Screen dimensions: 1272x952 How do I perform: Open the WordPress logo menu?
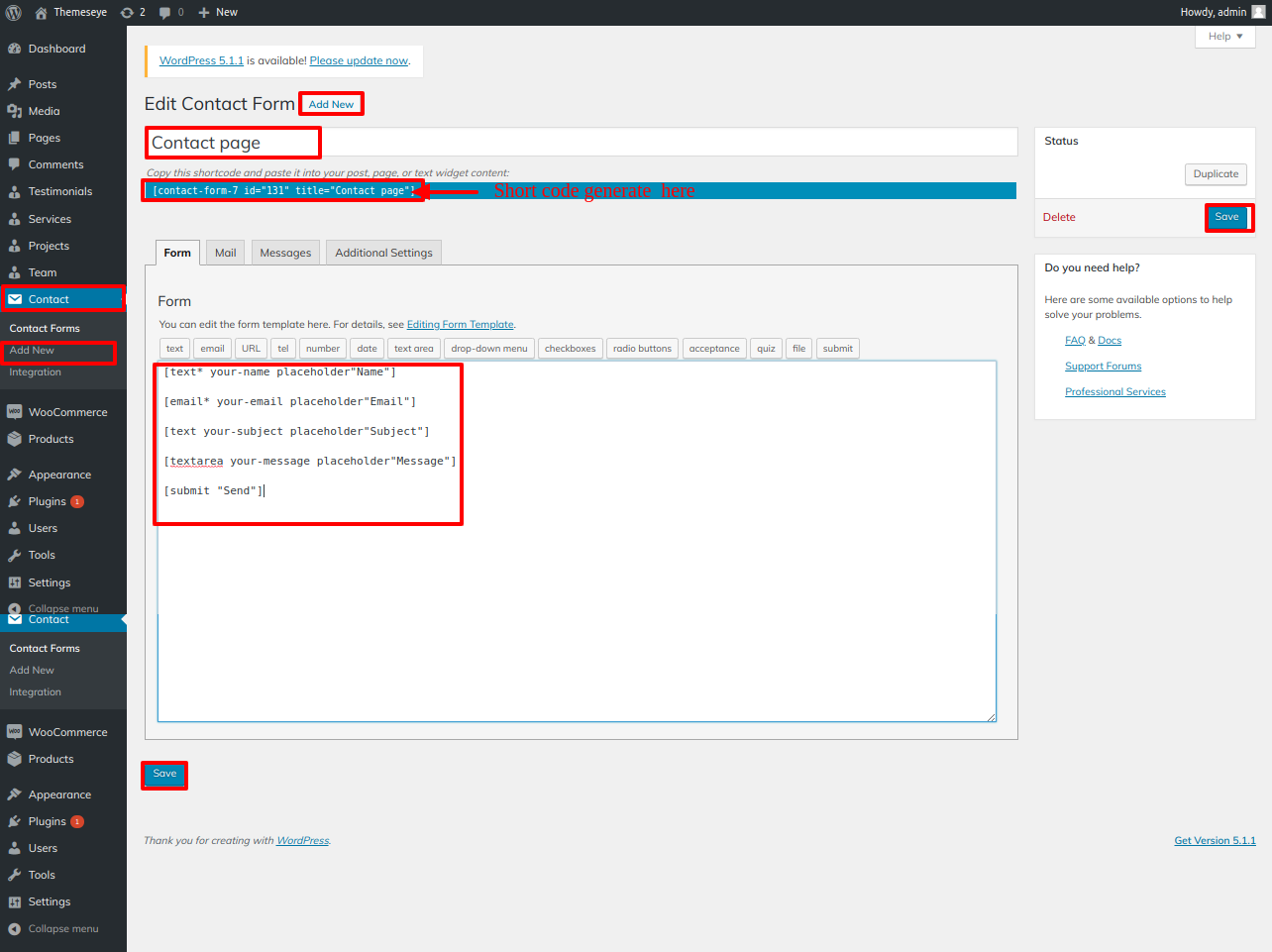click(14, 12)
